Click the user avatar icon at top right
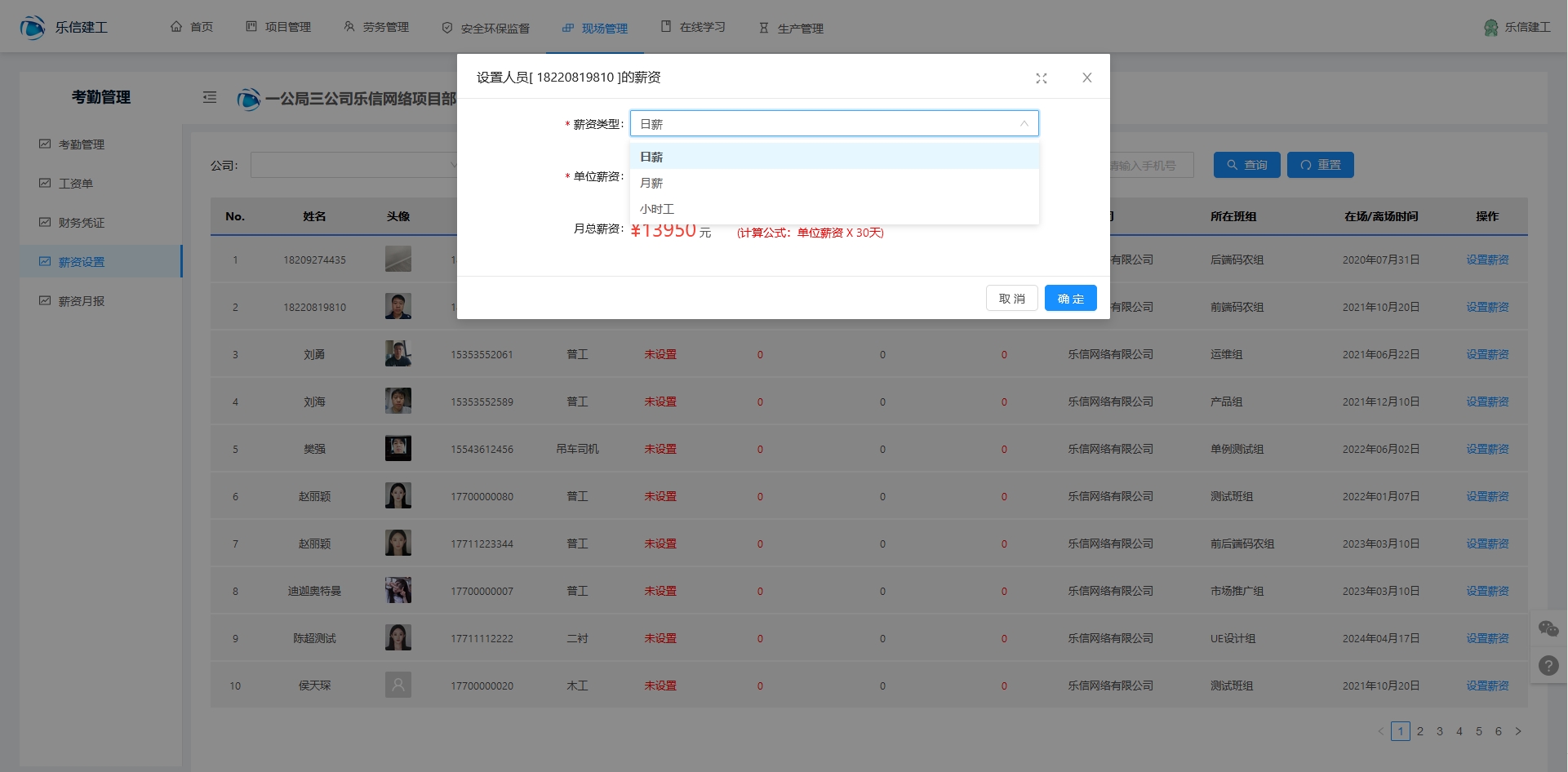This screenshot has height=772, width=1568. pos(1490,28)
